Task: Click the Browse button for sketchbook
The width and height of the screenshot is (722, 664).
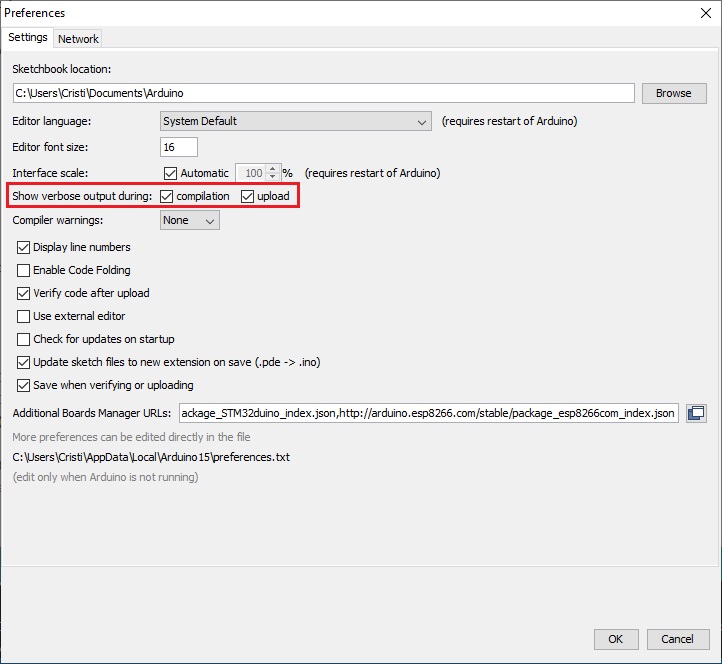Action: point(674,93)
